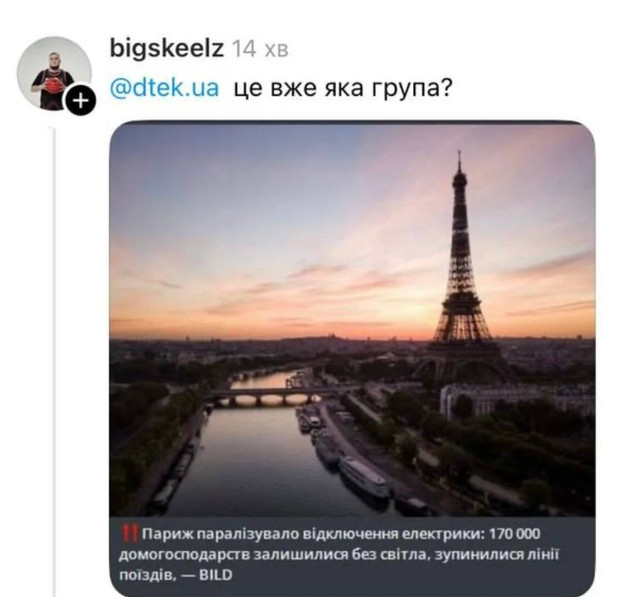
Task: Click the vertical thread line below avatar
Action: [52, 350]
